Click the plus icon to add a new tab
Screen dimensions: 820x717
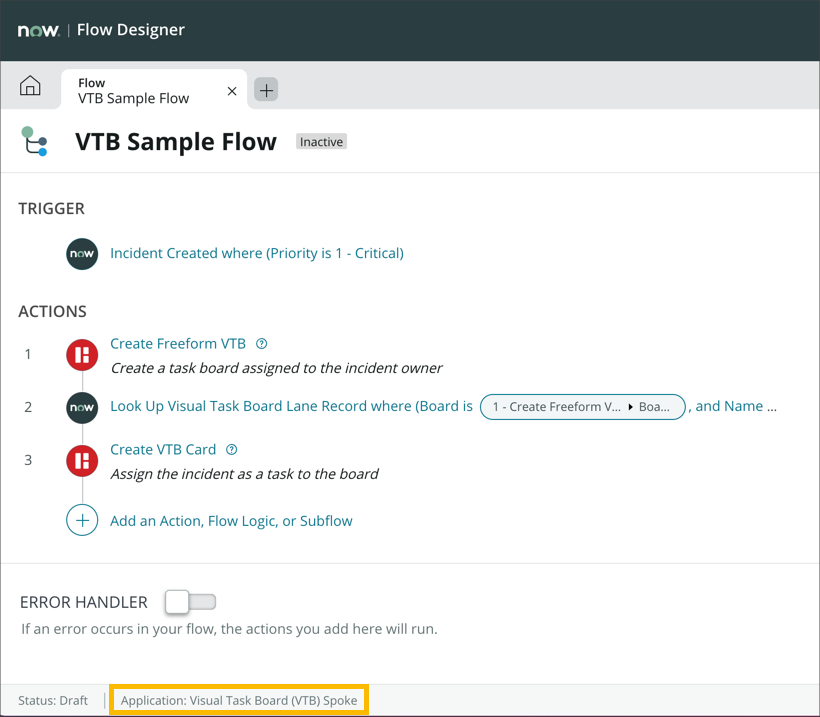point(266,89)
